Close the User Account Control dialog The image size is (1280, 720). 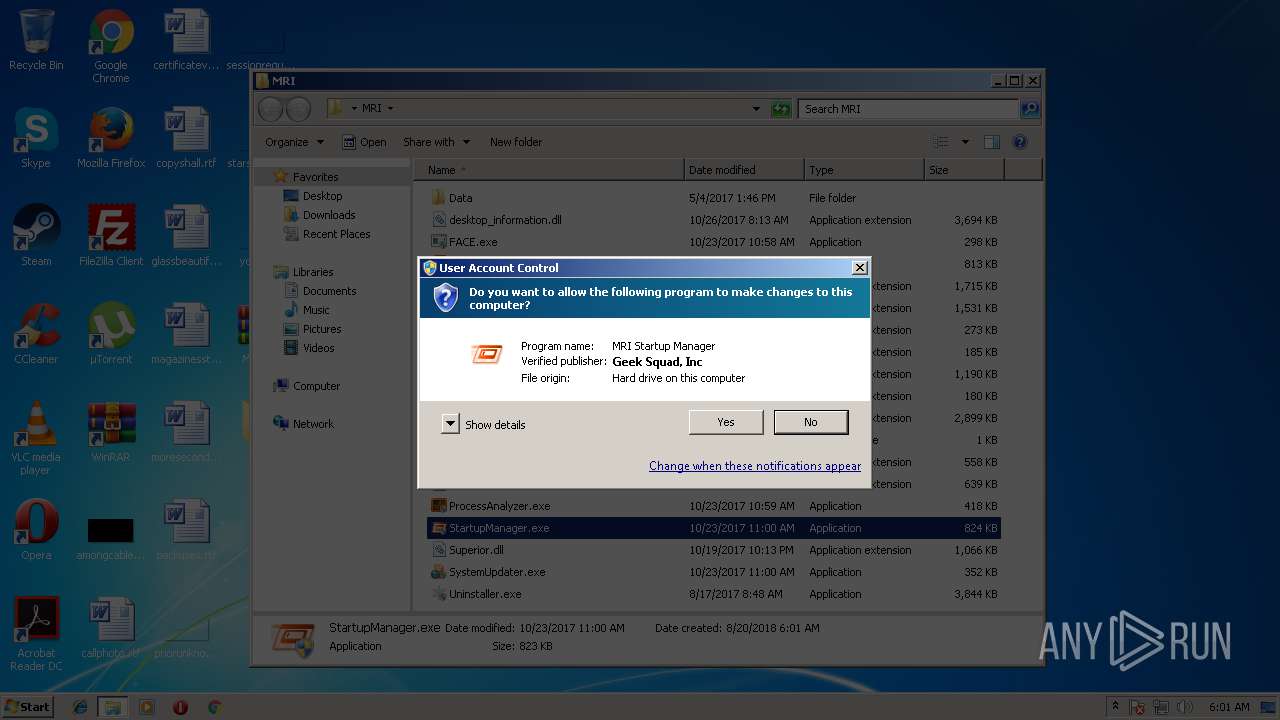[859, 267]
